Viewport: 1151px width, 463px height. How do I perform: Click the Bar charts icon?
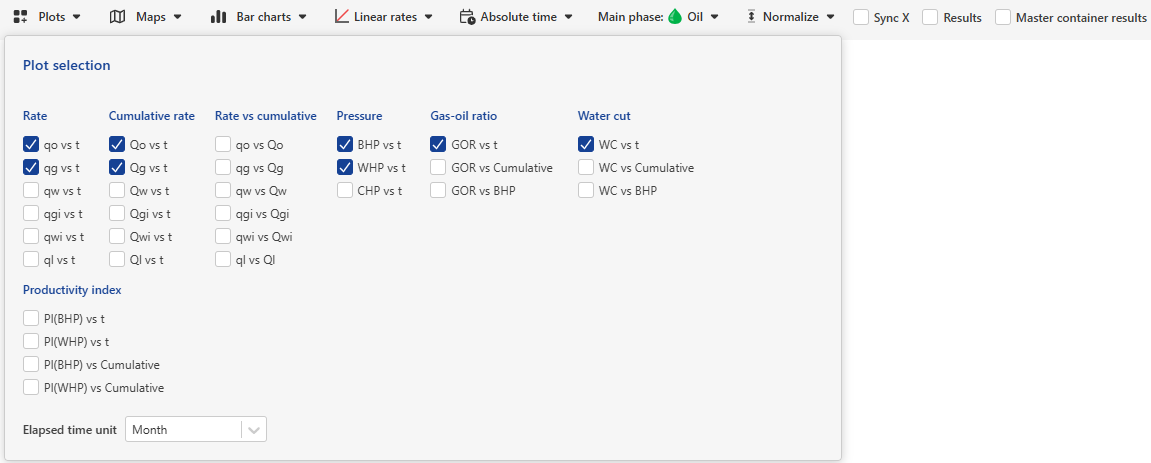tap(219, 17)
